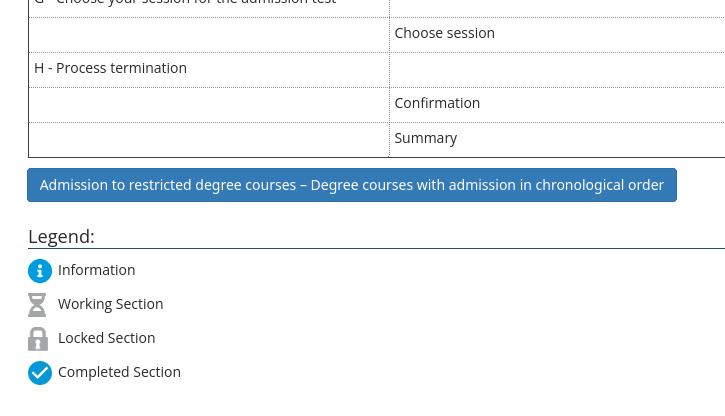Click the empty cell left of Choose session
Viewport: 725px width, 416px height.
pyautogui.click(x=208, y=33)
